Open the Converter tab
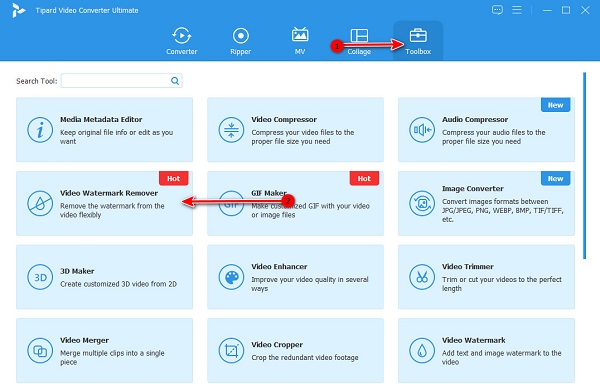 (181, 41)
